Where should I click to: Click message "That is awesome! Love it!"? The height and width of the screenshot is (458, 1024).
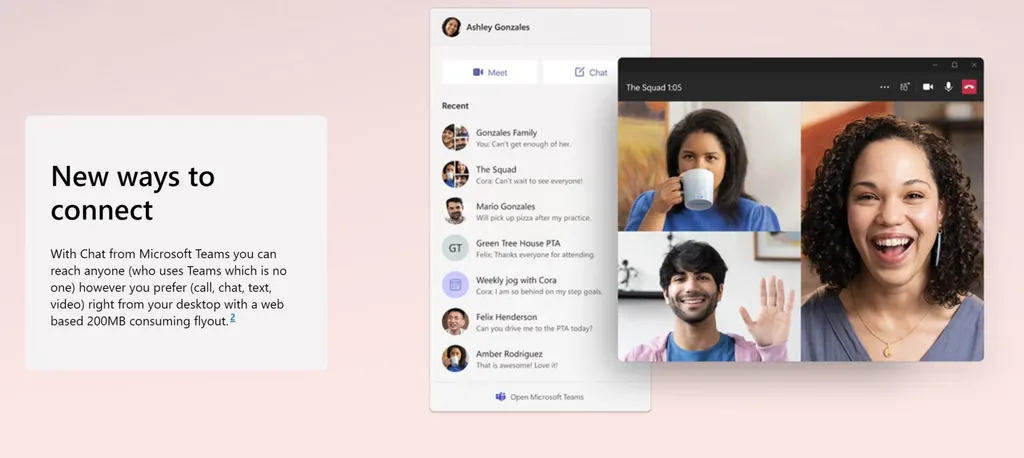517,366
